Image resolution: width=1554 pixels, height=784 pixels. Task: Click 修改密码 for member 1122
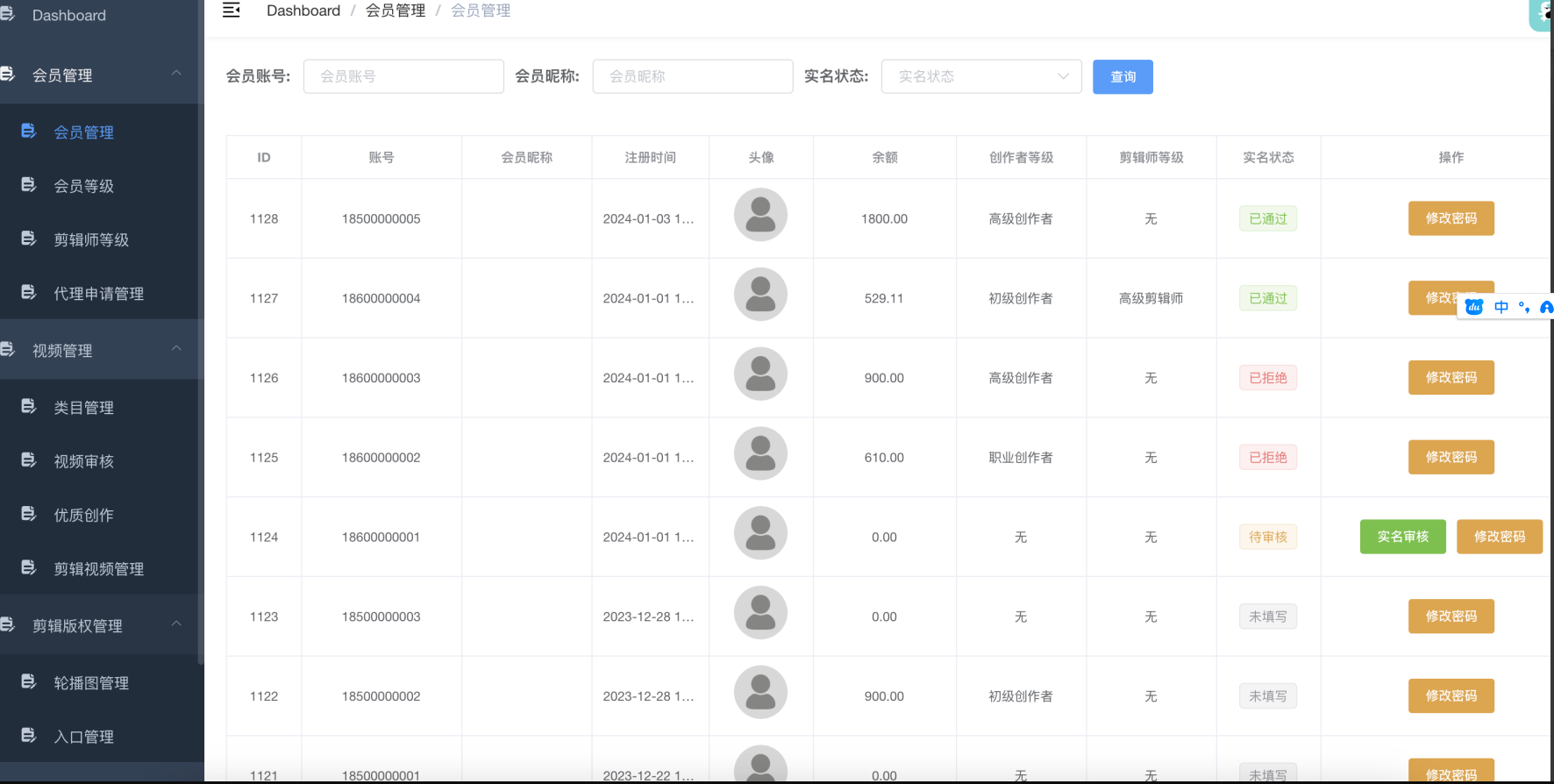pyautogui.click(x=1451, y=696)
